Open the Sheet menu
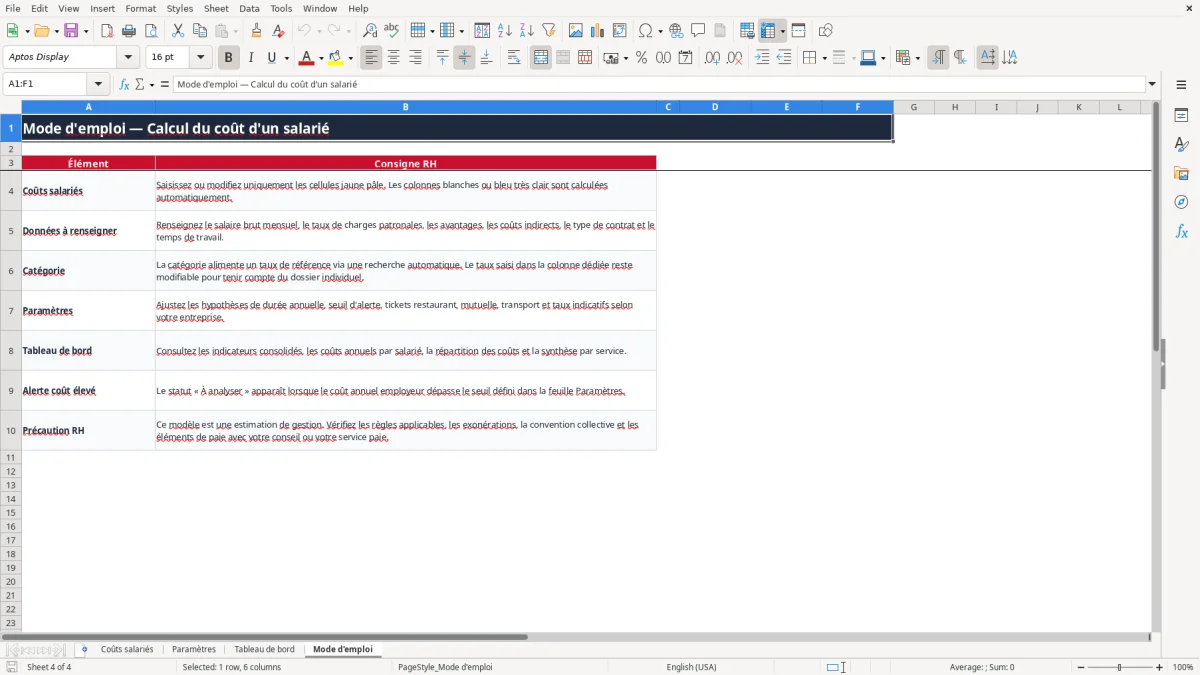Screen dimensions: 1200x675 (216, 8)
